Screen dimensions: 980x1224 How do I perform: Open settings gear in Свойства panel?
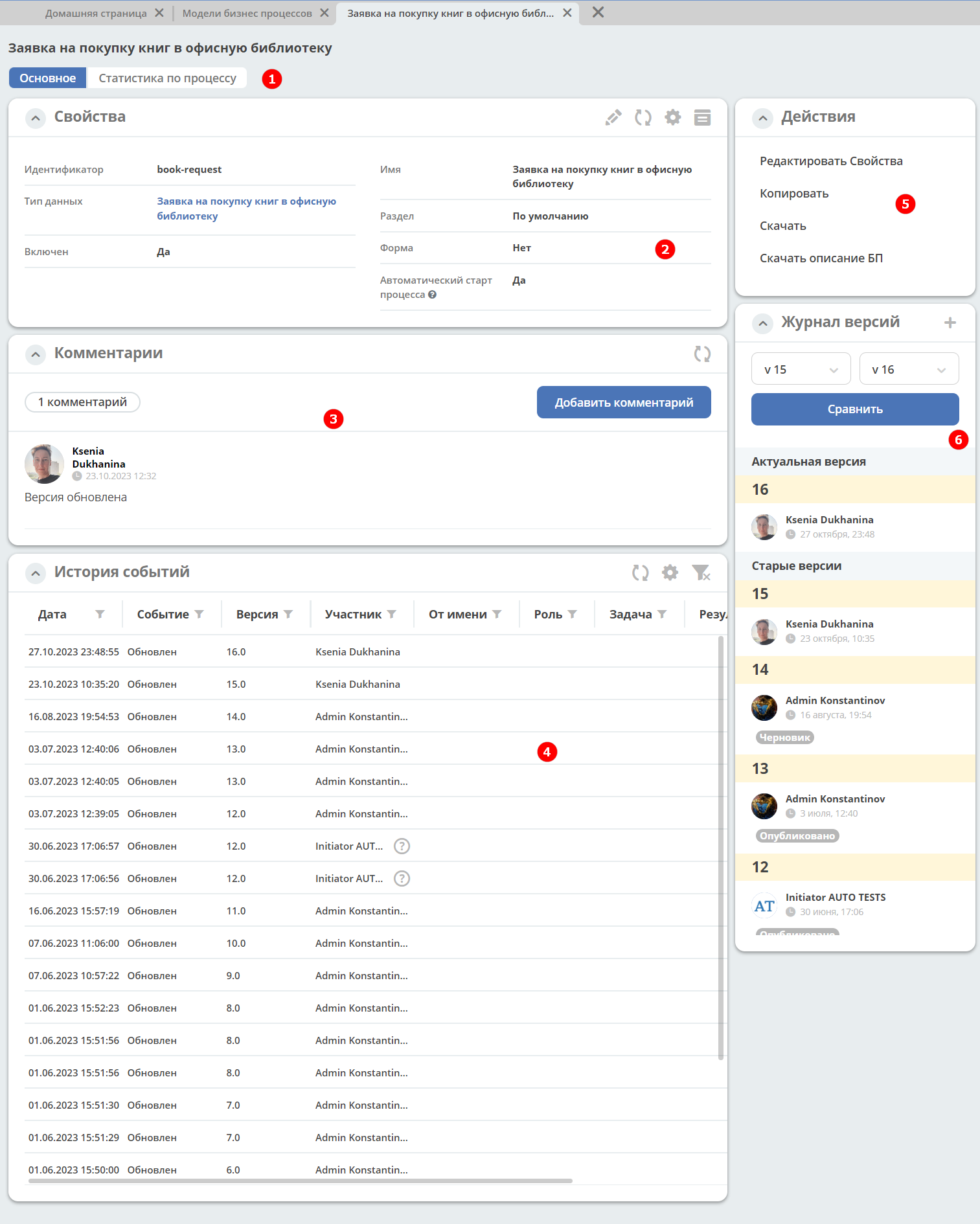point(673,117)
